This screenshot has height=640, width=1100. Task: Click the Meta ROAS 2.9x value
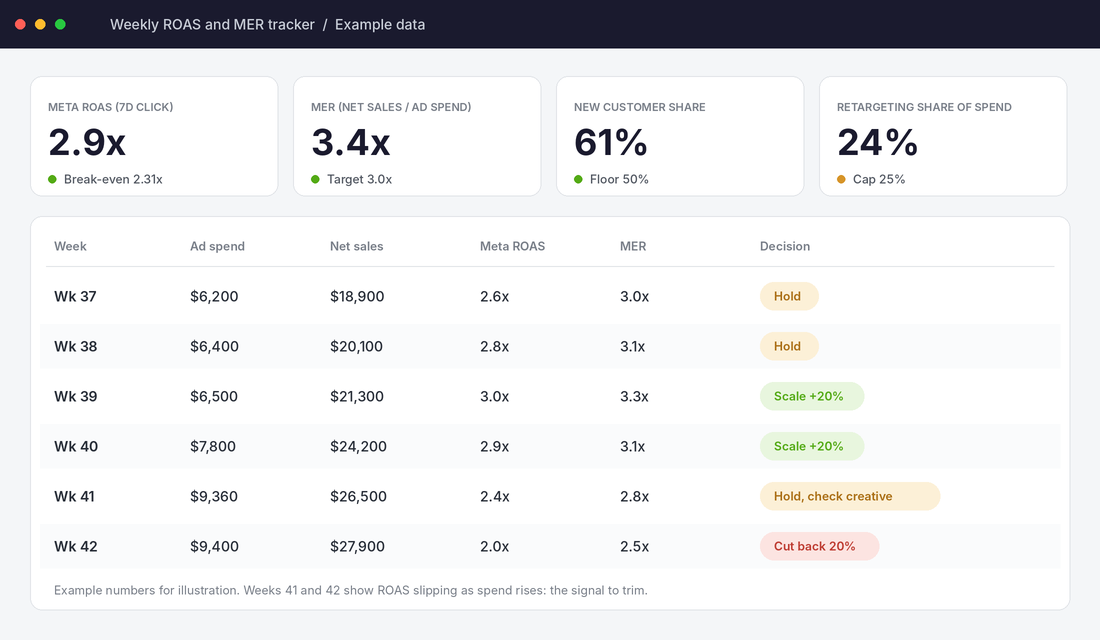click(87, 142)
